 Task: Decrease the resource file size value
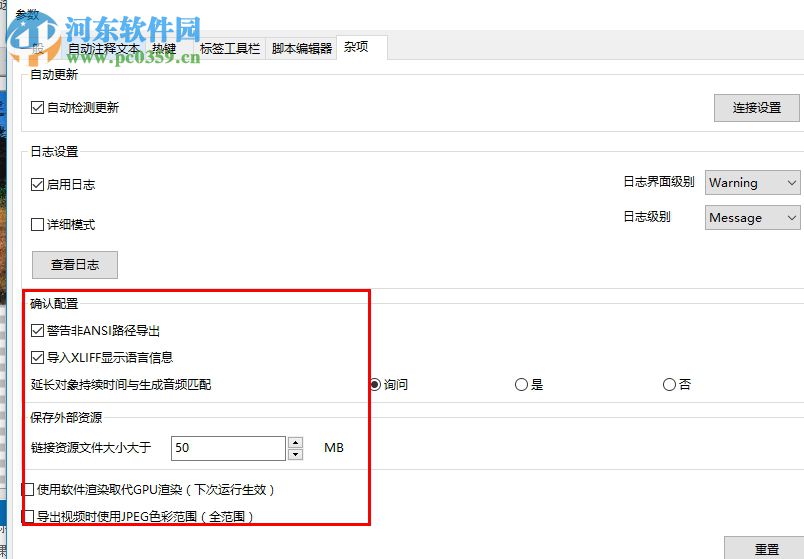[x=295, y=454]
